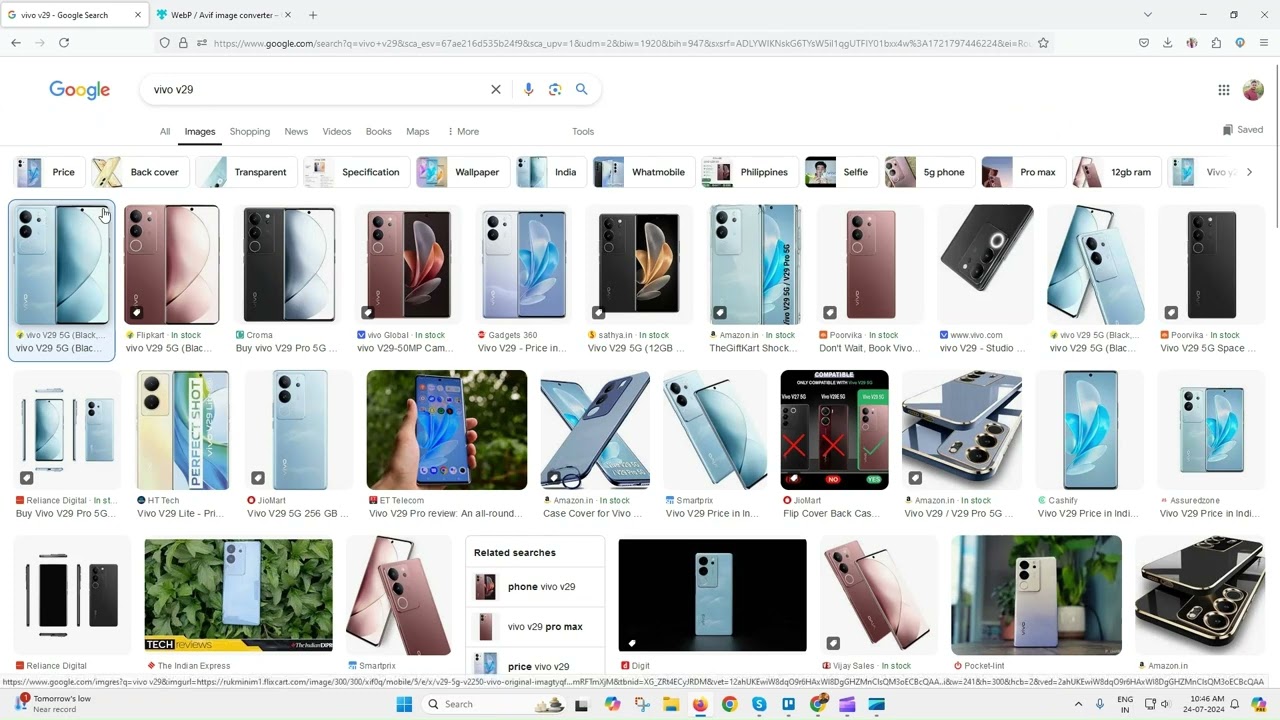
Task: Filter images by the Back cover chip
Action: click(x=139, y=172)
